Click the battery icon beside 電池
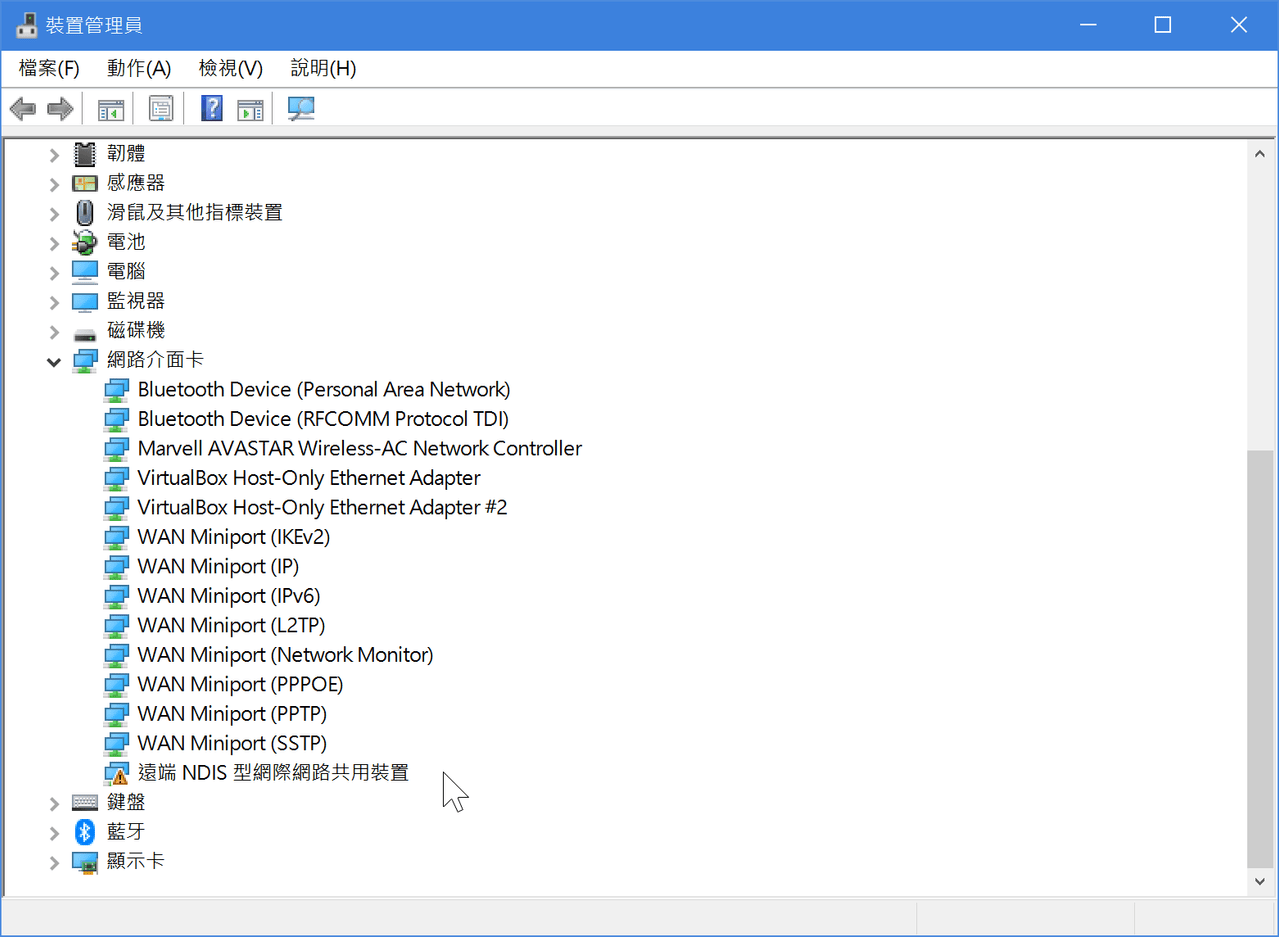This screenshot has width=1279, height=937. [x=84, y=242]
